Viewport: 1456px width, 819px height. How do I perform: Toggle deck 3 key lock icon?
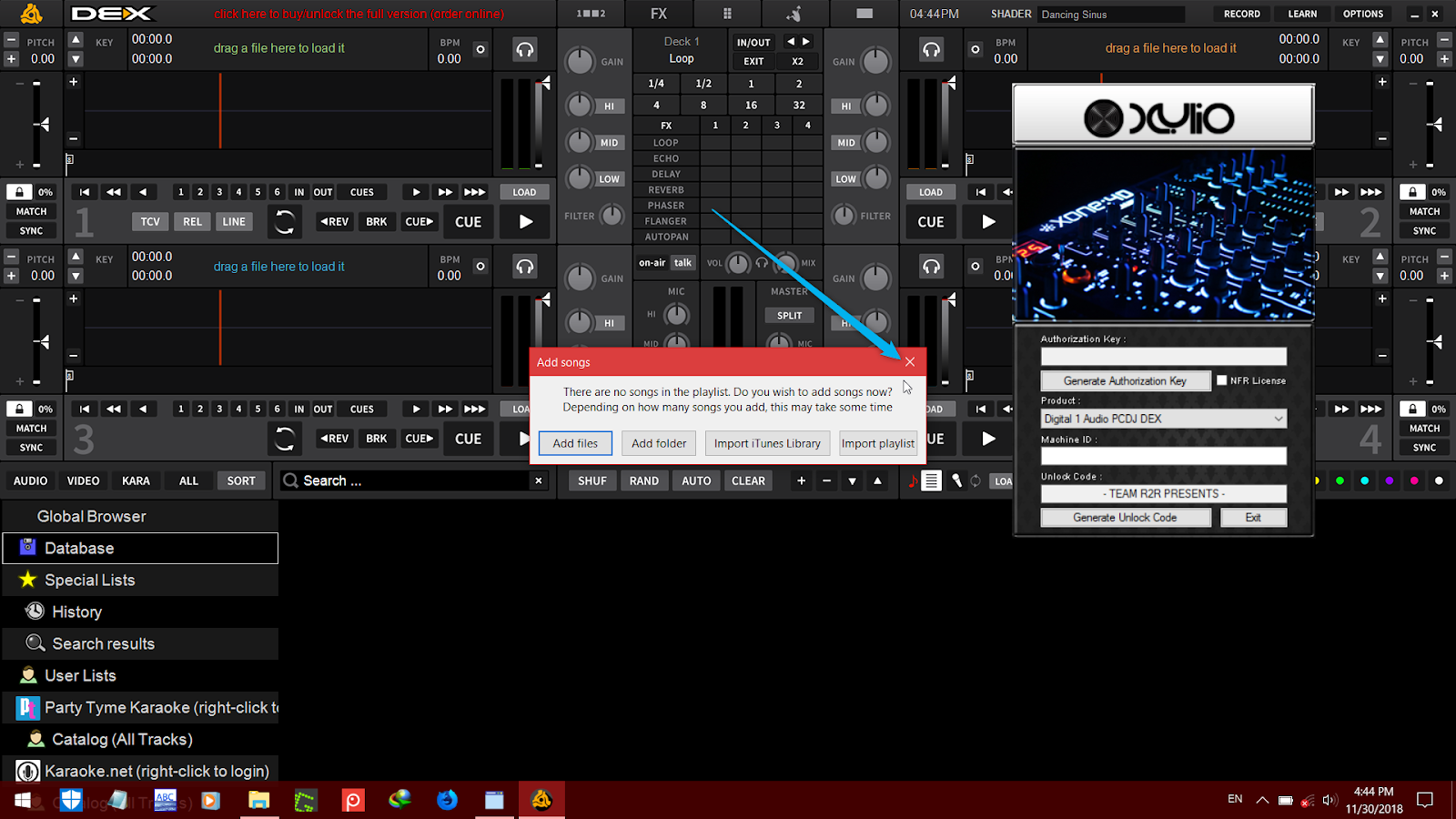[19, 409]
